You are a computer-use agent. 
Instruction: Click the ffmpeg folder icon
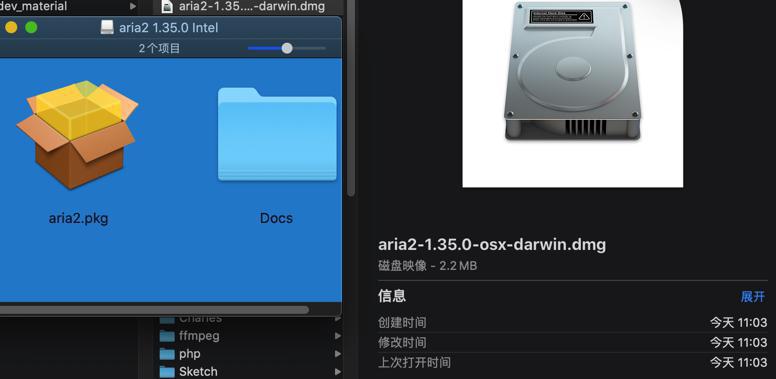[167, 336]
